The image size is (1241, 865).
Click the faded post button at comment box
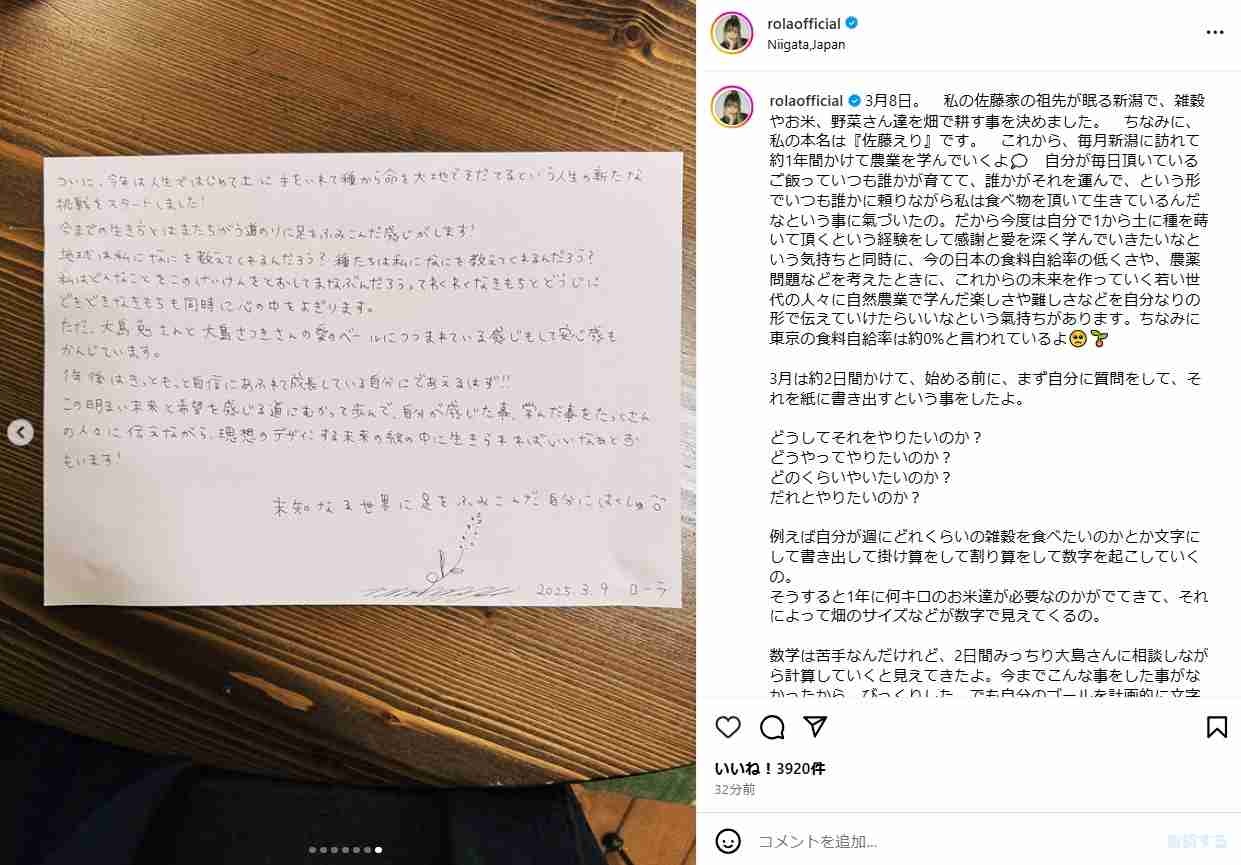point(1197,840)
